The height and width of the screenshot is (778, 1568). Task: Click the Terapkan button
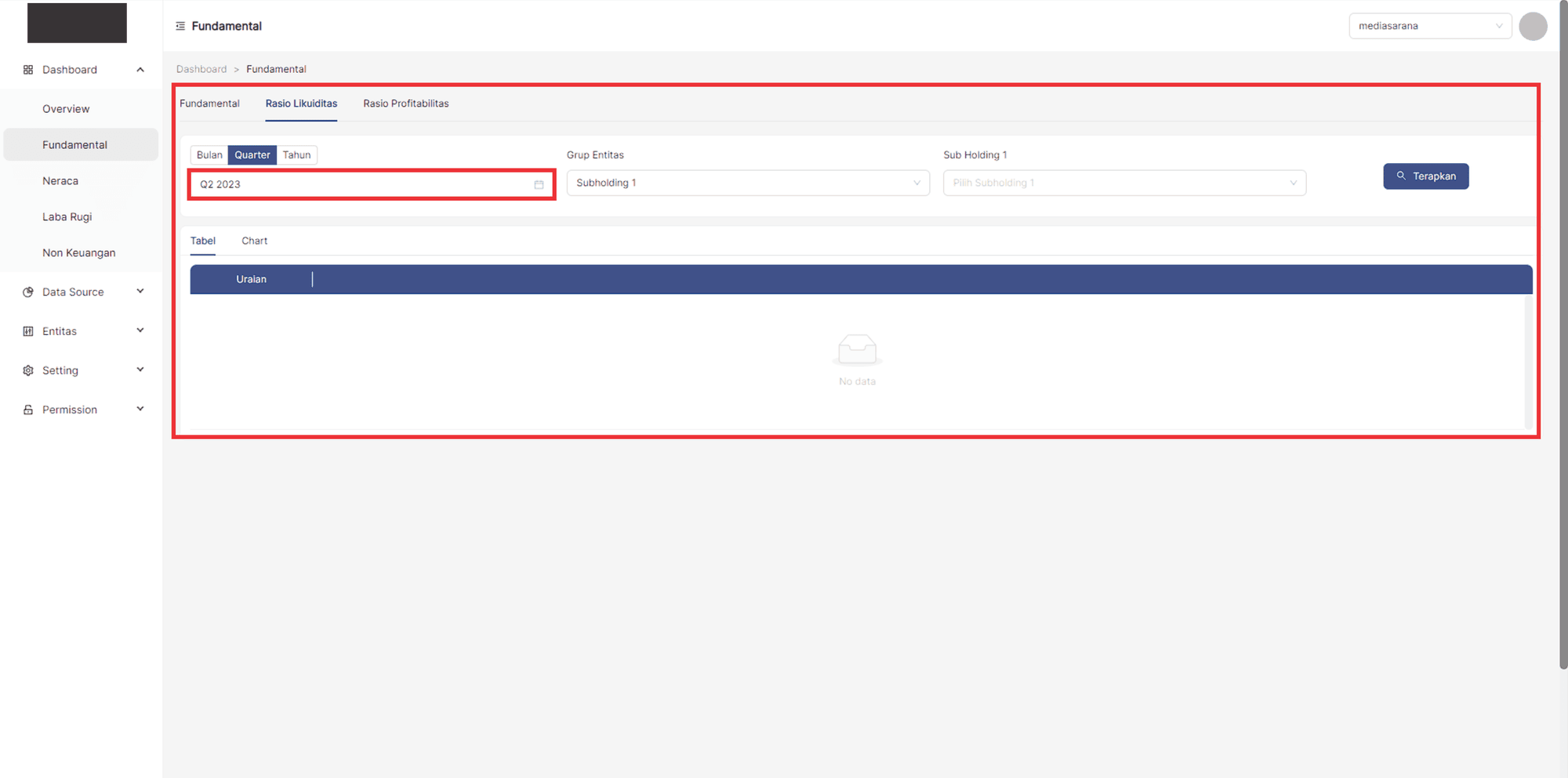click(1425, 176)
